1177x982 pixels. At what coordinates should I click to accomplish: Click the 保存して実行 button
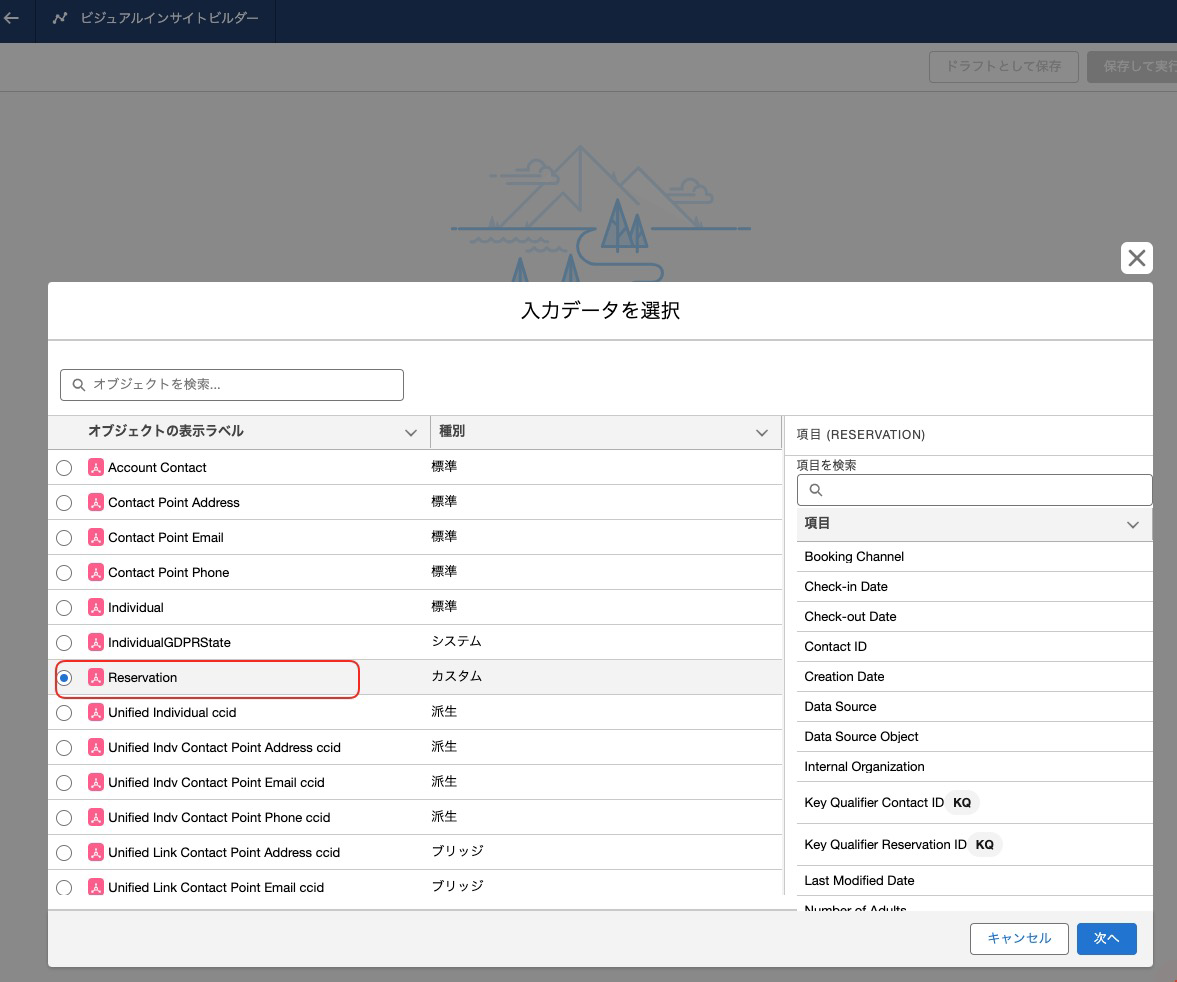click(1132, 67)
